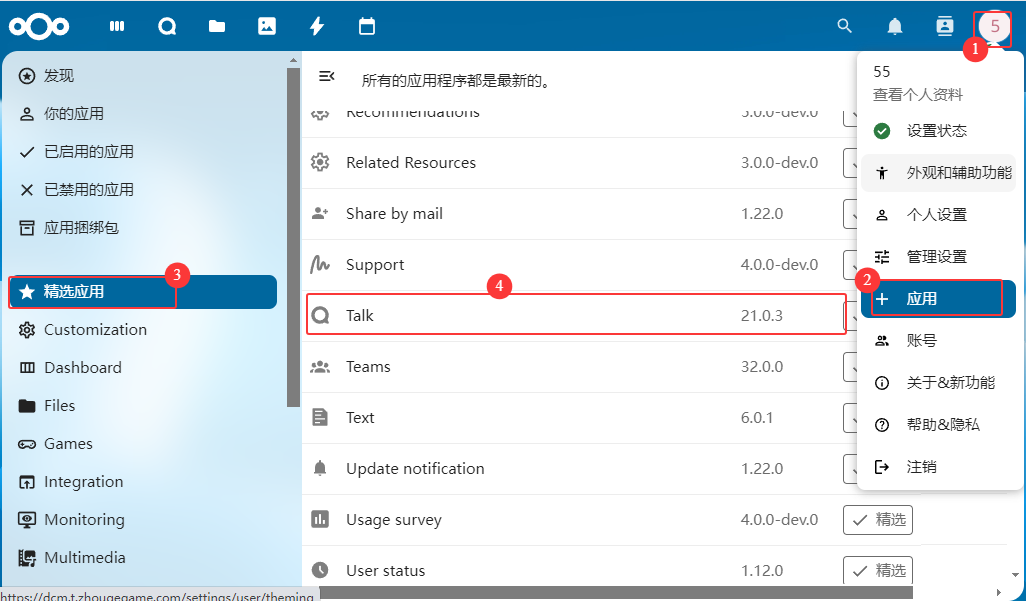1026x601 pixels.
Task: Open the Photos app icon
Action: 267,27
